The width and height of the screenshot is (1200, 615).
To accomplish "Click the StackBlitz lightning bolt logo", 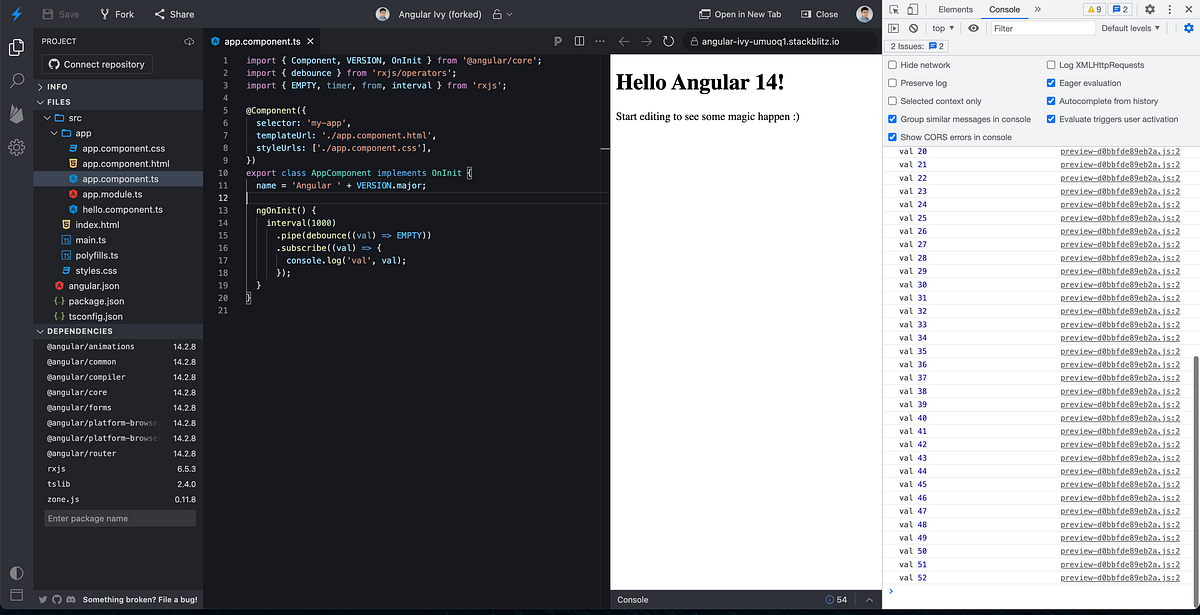I will (x=14, y=13).
